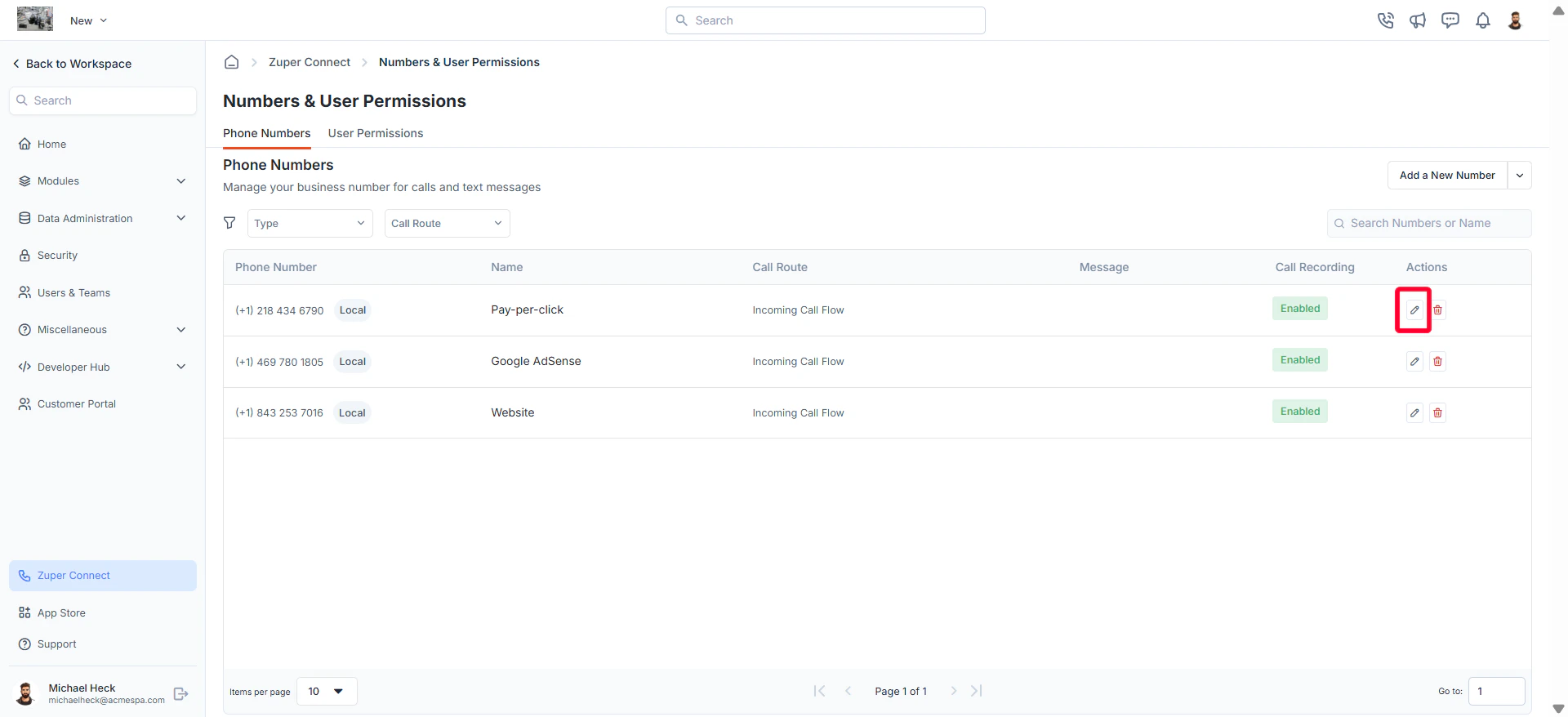Click the Call Recording column header
1568x717 pixels.
click(x=1315, y=267)
